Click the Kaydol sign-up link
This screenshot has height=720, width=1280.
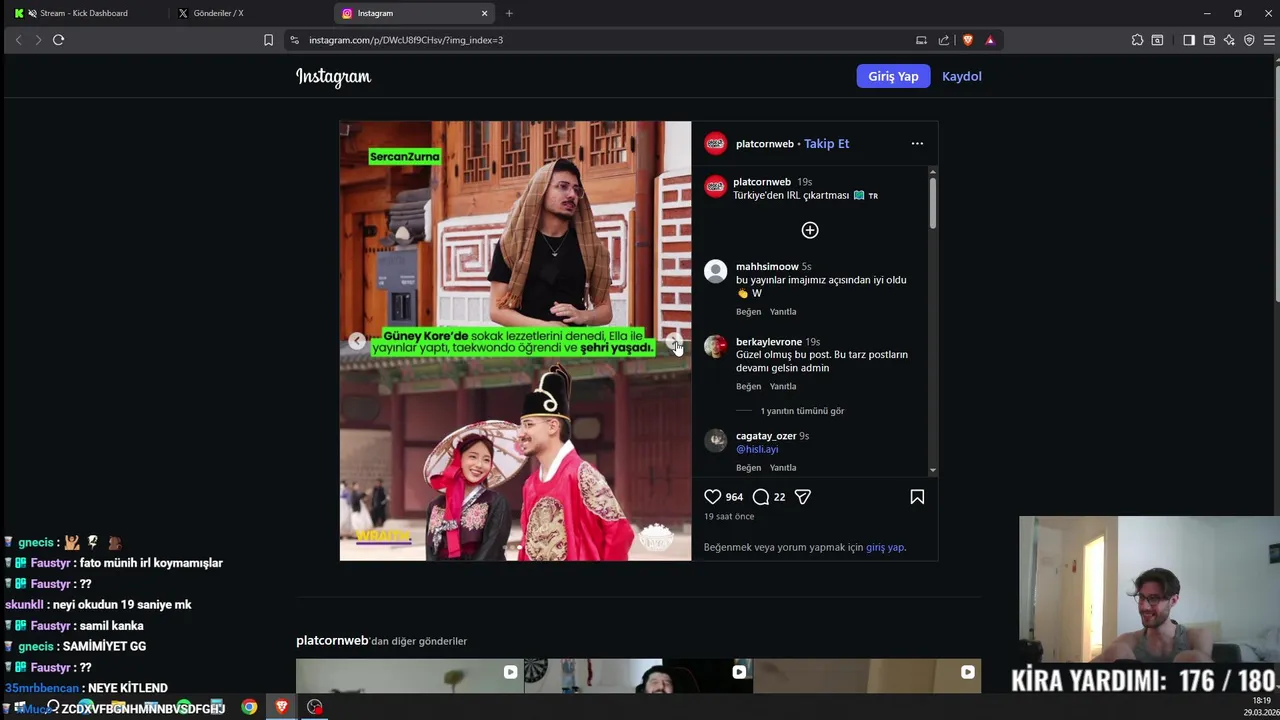coord(961,76)
